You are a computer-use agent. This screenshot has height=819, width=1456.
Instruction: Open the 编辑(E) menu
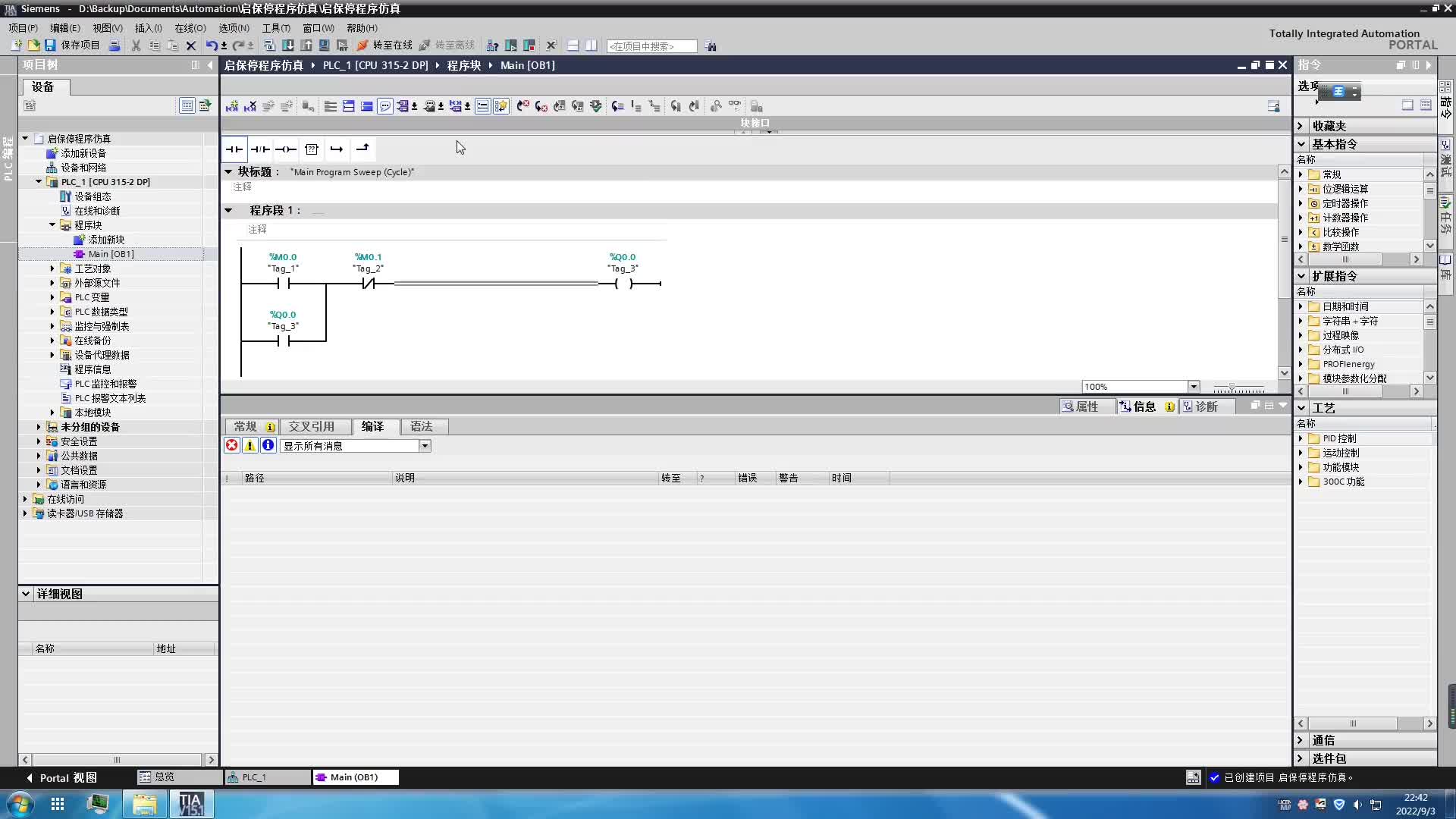tap(64, 28)
